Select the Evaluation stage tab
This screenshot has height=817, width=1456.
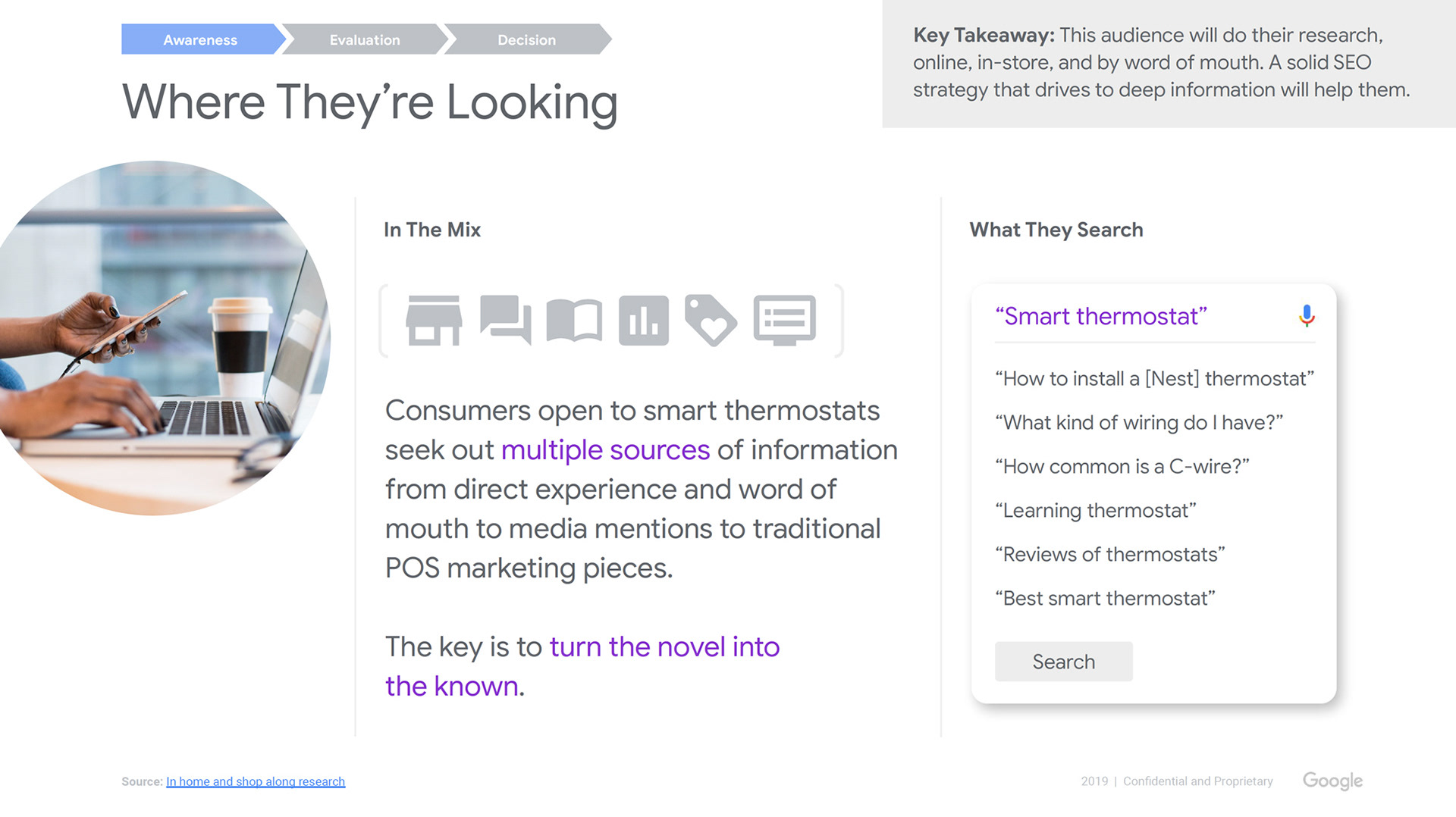(x=365, y=39)
